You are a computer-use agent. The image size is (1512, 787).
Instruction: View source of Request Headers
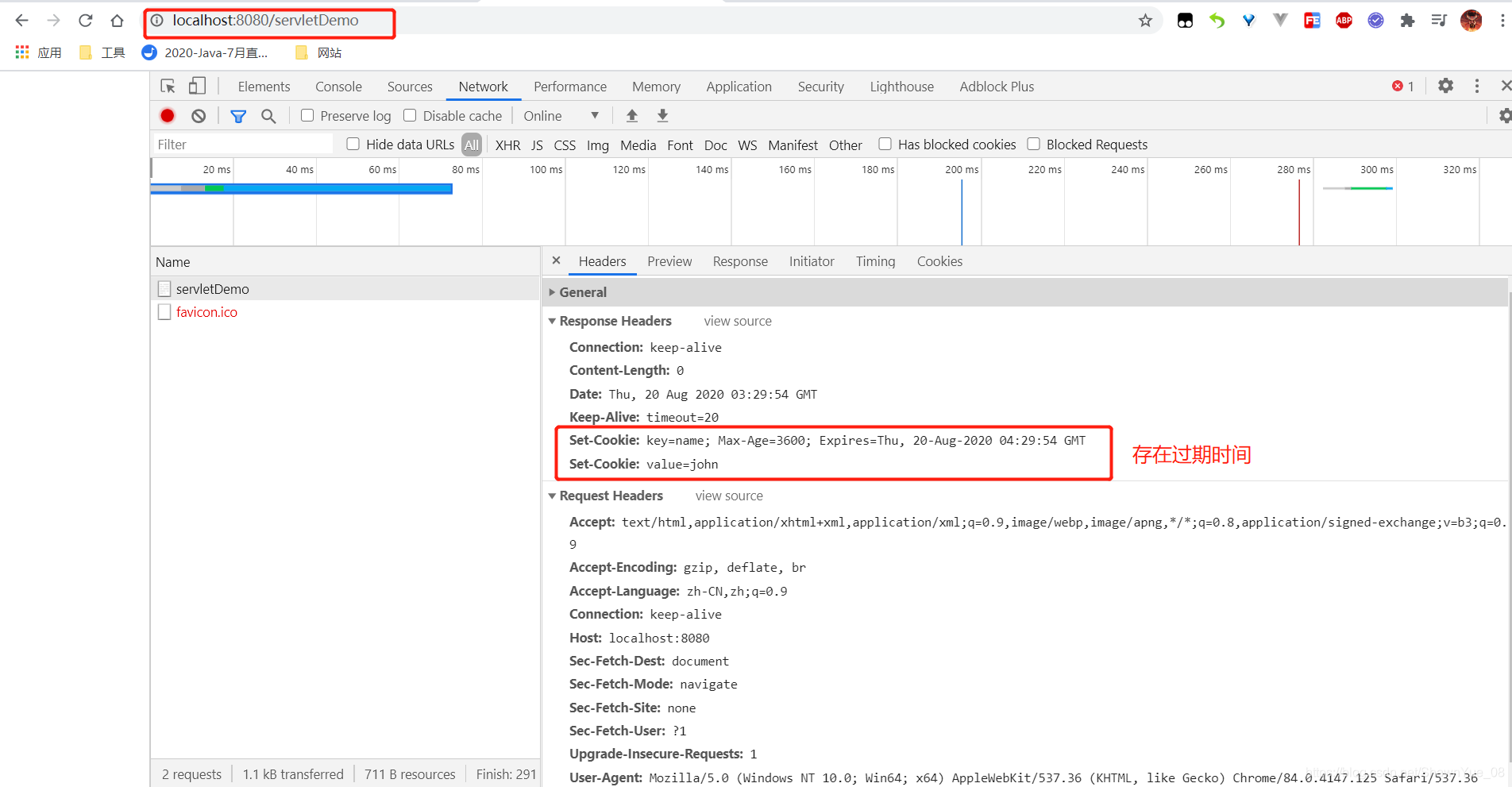coord(729,496)
